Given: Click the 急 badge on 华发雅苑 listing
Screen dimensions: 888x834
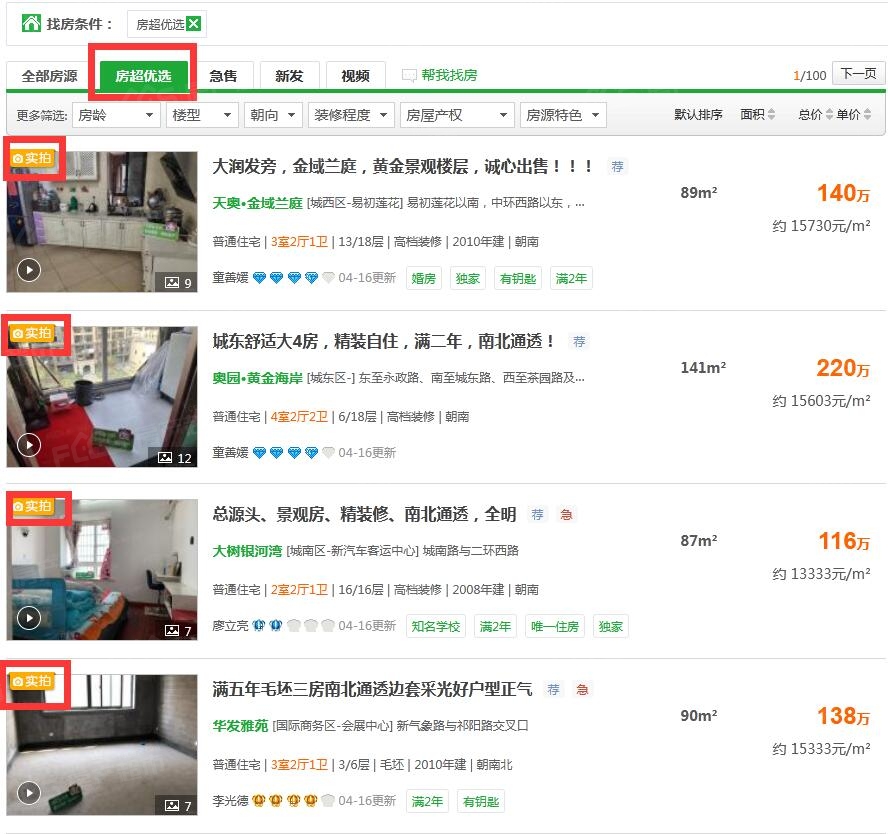Looking at the screenshot, I should point(582,689).
